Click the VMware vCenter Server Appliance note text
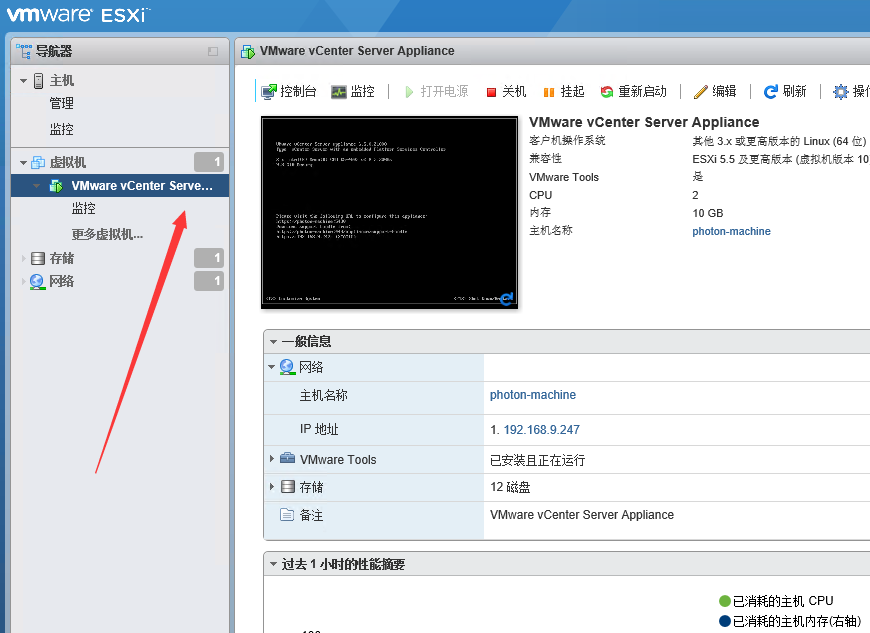Screen dimensions: 870x633 tap(582, 515)
